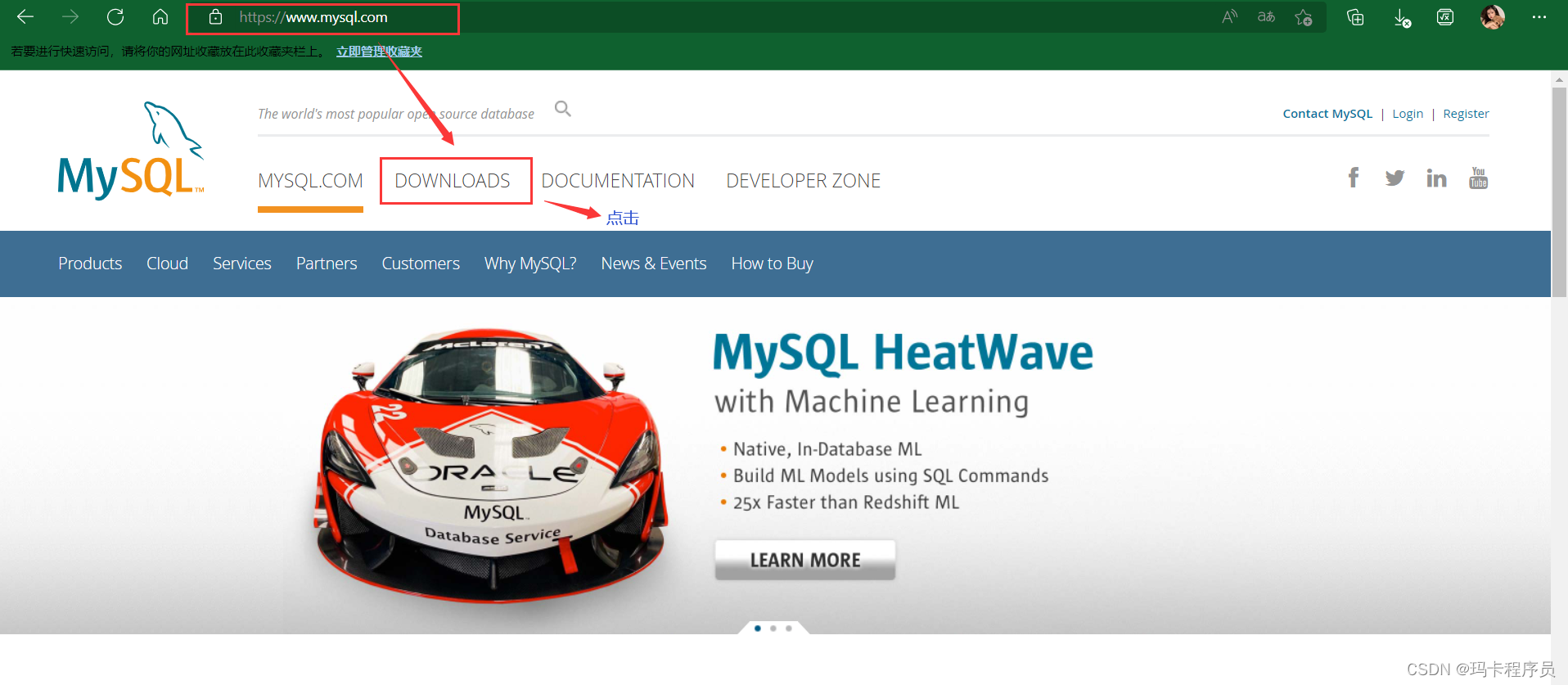Open the translate page icon
The width and height of the screenshot is (1568, 685).
[x=1266, y=17]
